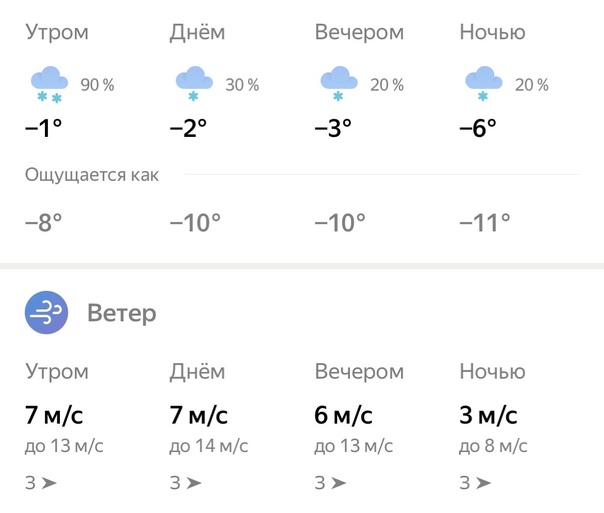Click the night wind direction arrow
The image size is (604, 513).
pyautogui.click(x=484, y=483)
